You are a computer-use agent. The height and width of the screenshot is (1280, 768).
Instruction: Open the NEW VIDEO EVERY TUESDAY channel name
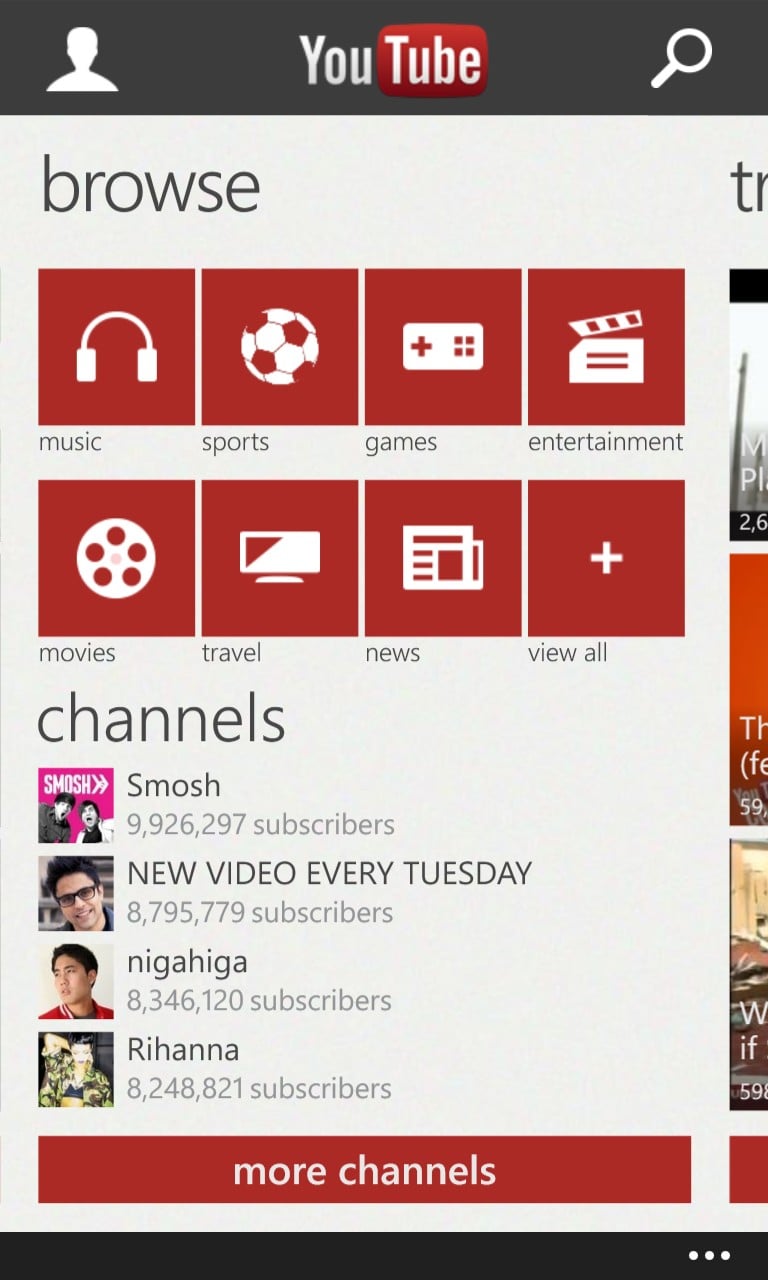pos(329,874)
